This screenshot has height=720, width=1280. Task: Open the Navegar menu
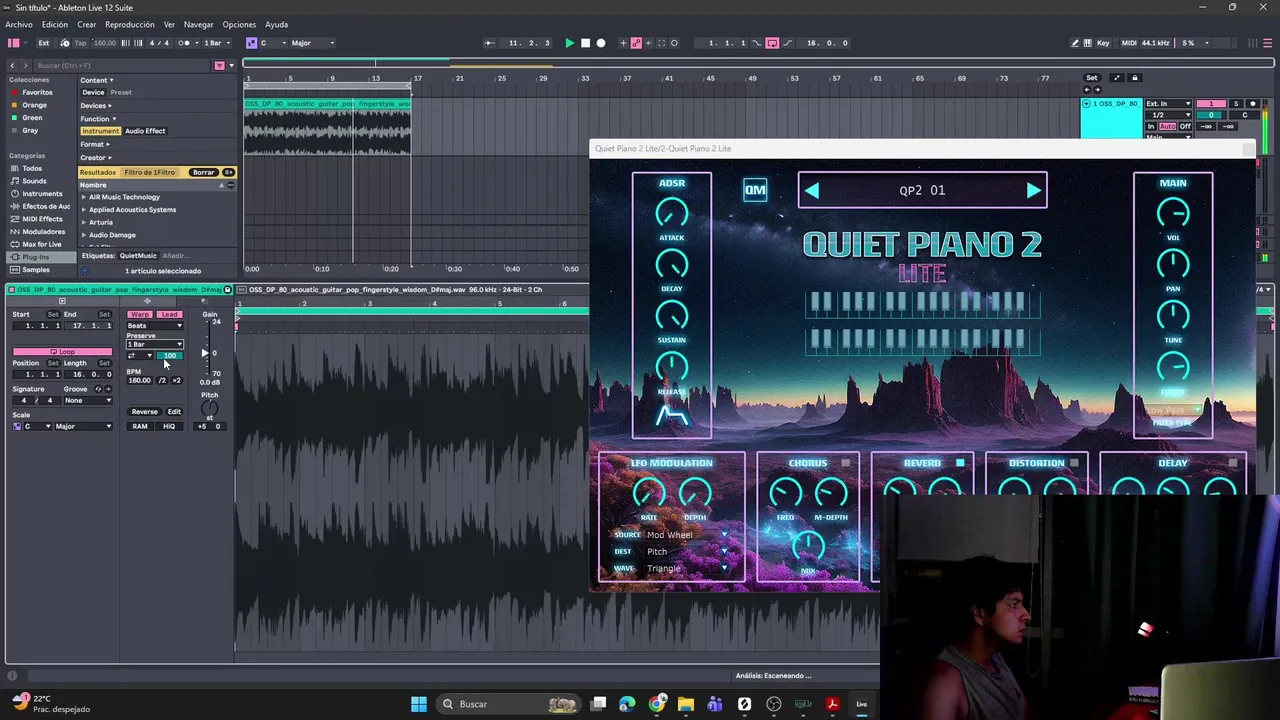click(x=198, y=24)
